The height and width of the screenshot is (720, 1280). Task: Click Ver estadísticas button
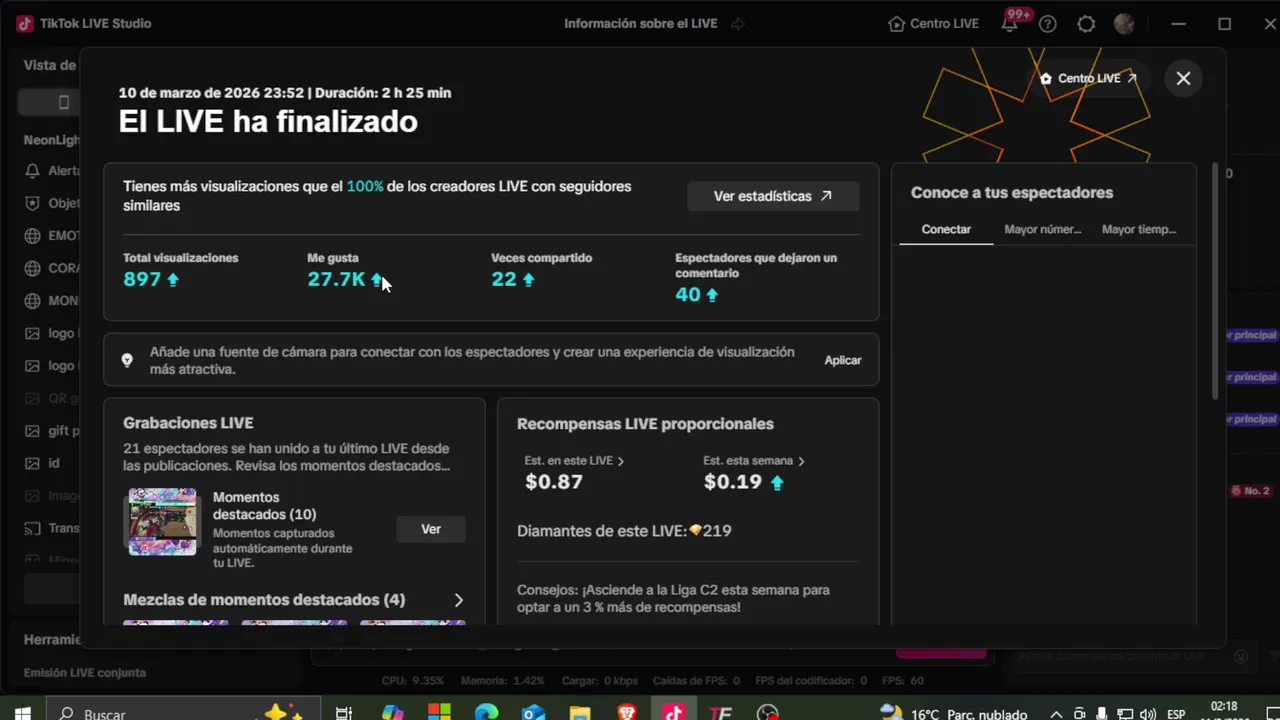(773, 196)
